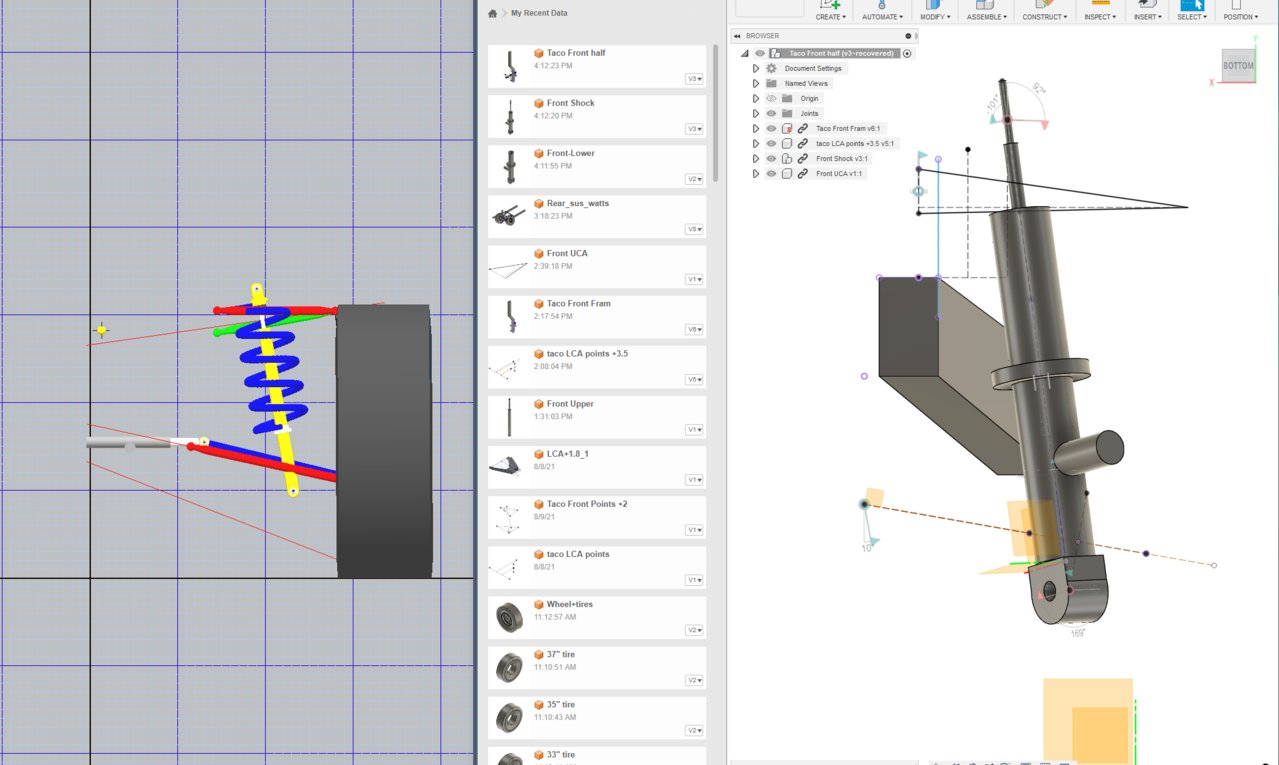Click the link icon of Front Shock v3:1
This screenshot has height=765, width=1279.
(x=803, y=158)
